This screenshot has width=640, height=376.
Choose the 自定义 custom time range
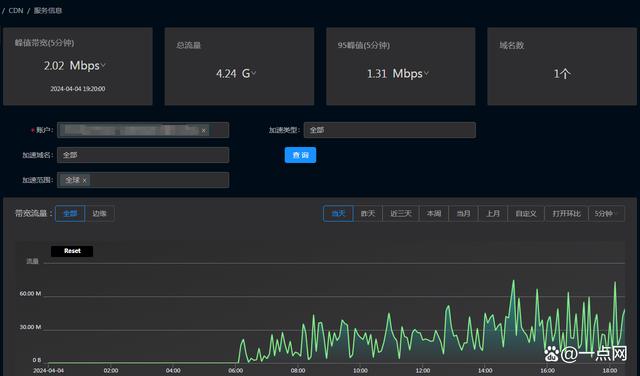[x=526, y=214]
